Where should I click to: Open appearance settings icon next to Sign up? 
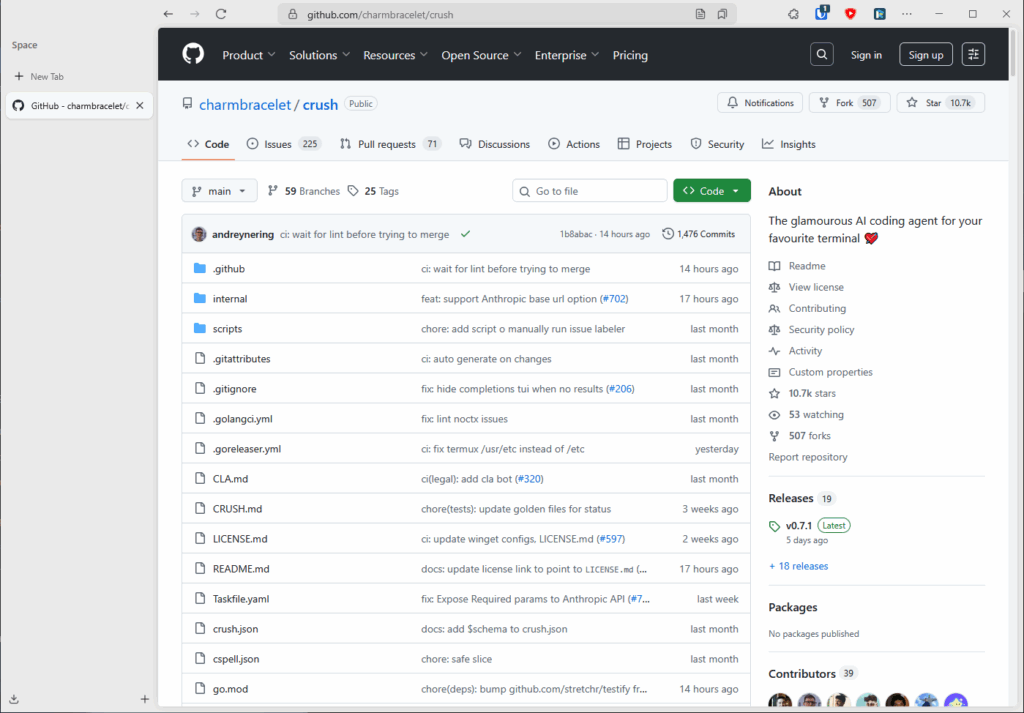pos(973,55)
